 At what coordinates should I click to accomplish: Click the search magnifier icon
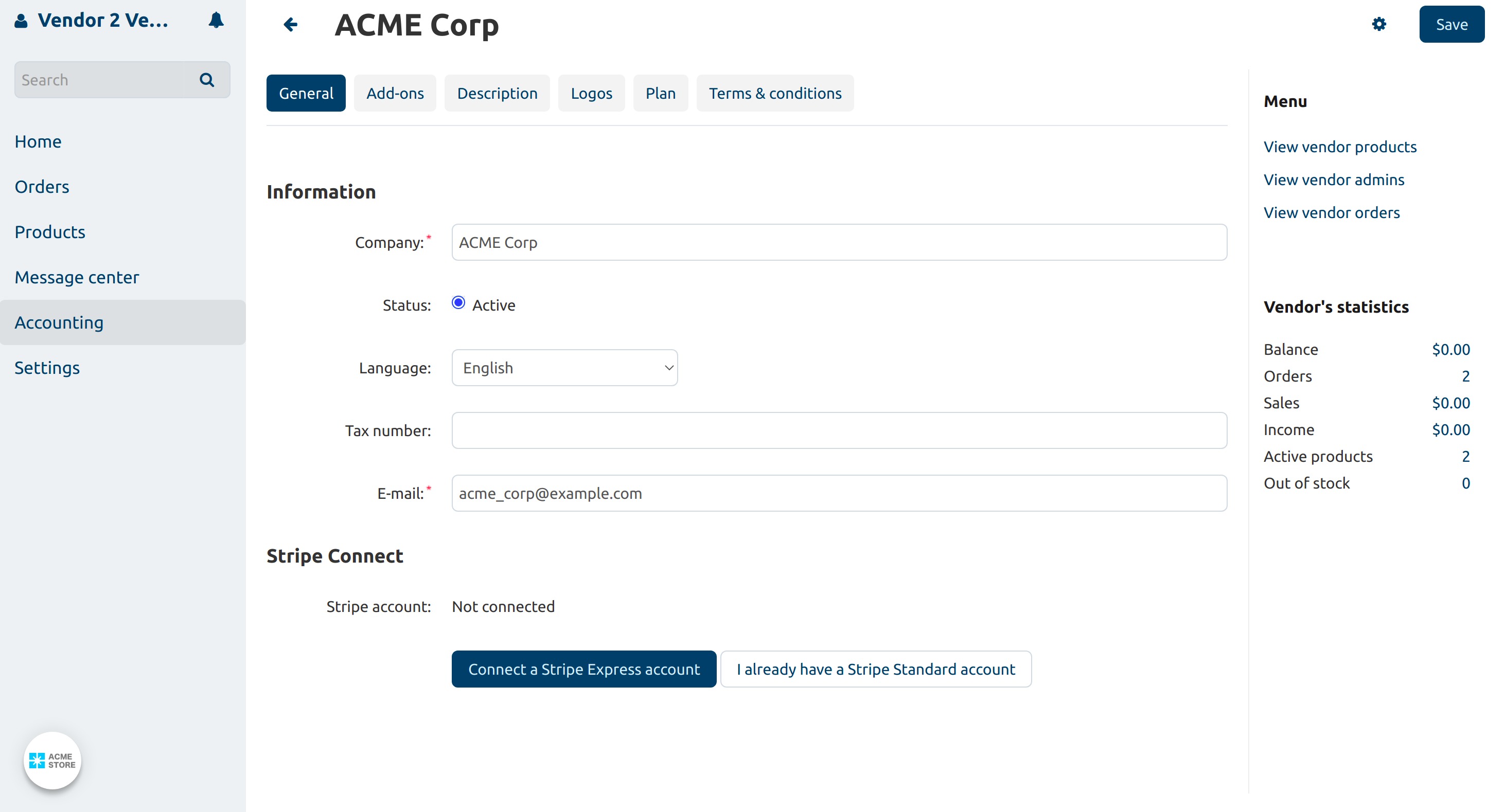point(207,80)
